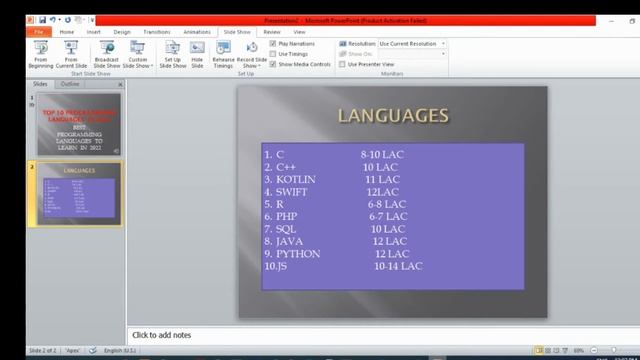
Task: Click the zoom slider handle
Action: [613, 351]
